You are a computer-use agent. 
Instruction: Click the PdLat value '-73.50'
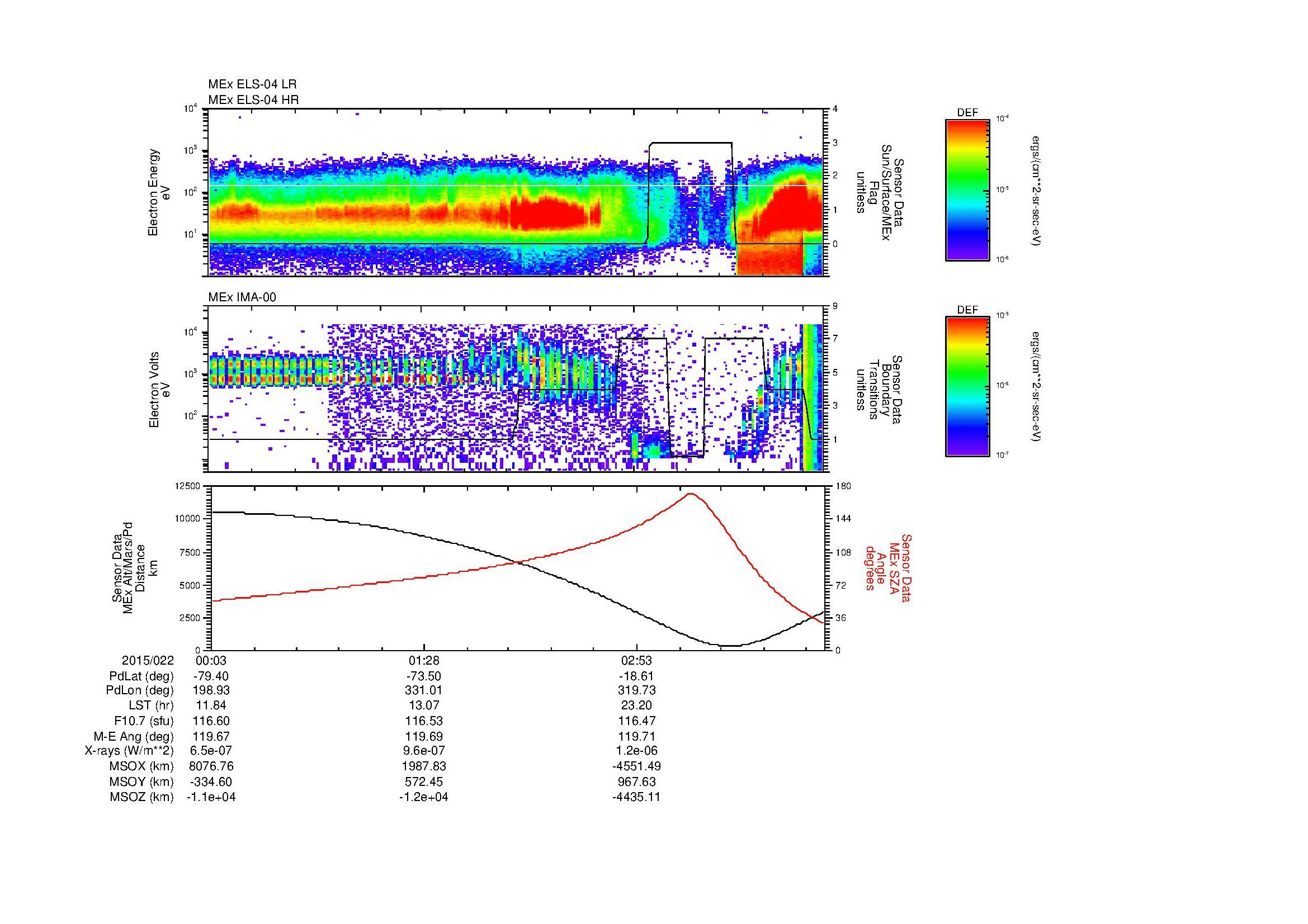[424, 676]
